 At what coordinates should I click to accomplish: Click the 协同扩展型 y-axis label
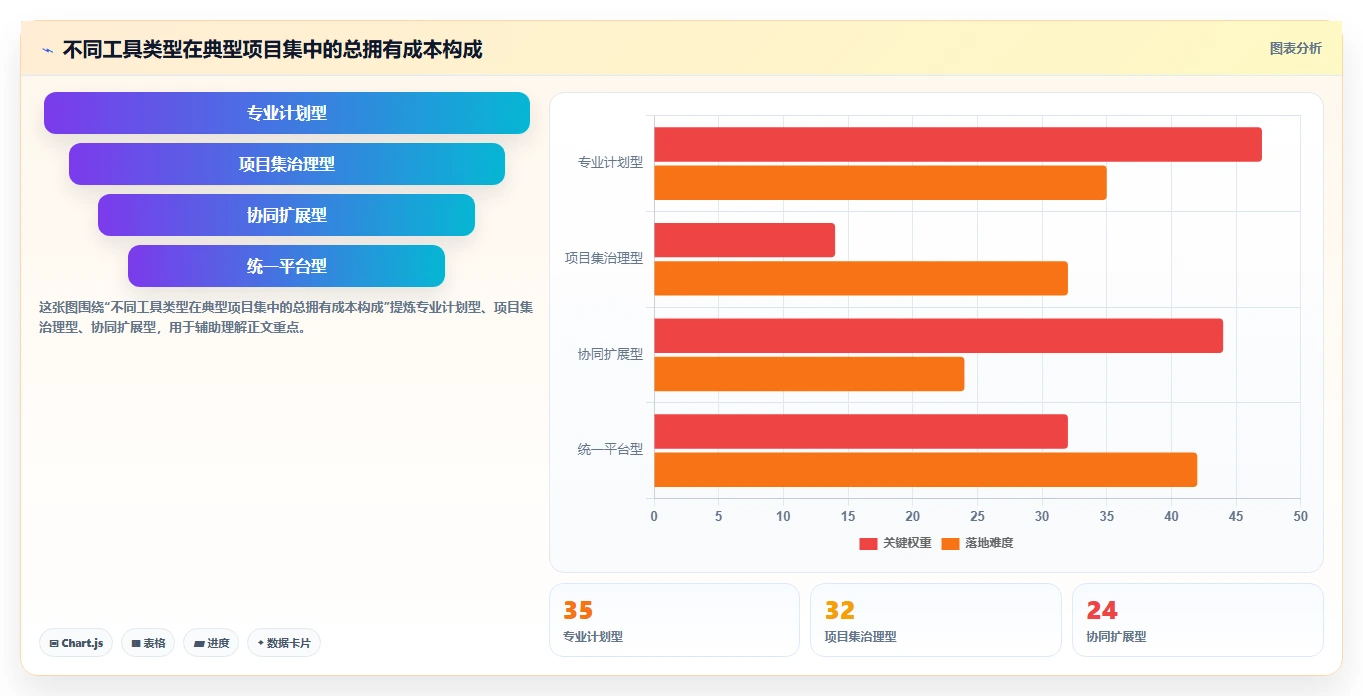(x=610, y=354)
